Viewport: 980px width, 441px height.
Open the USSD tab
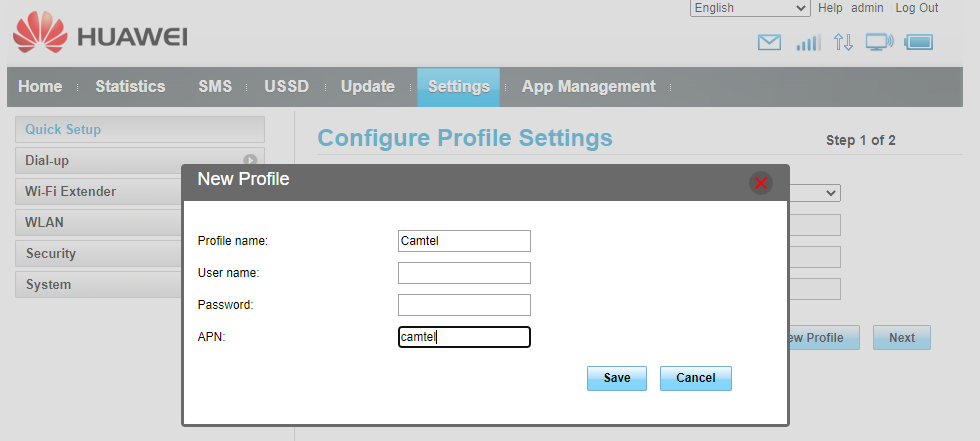pos(286,87)
